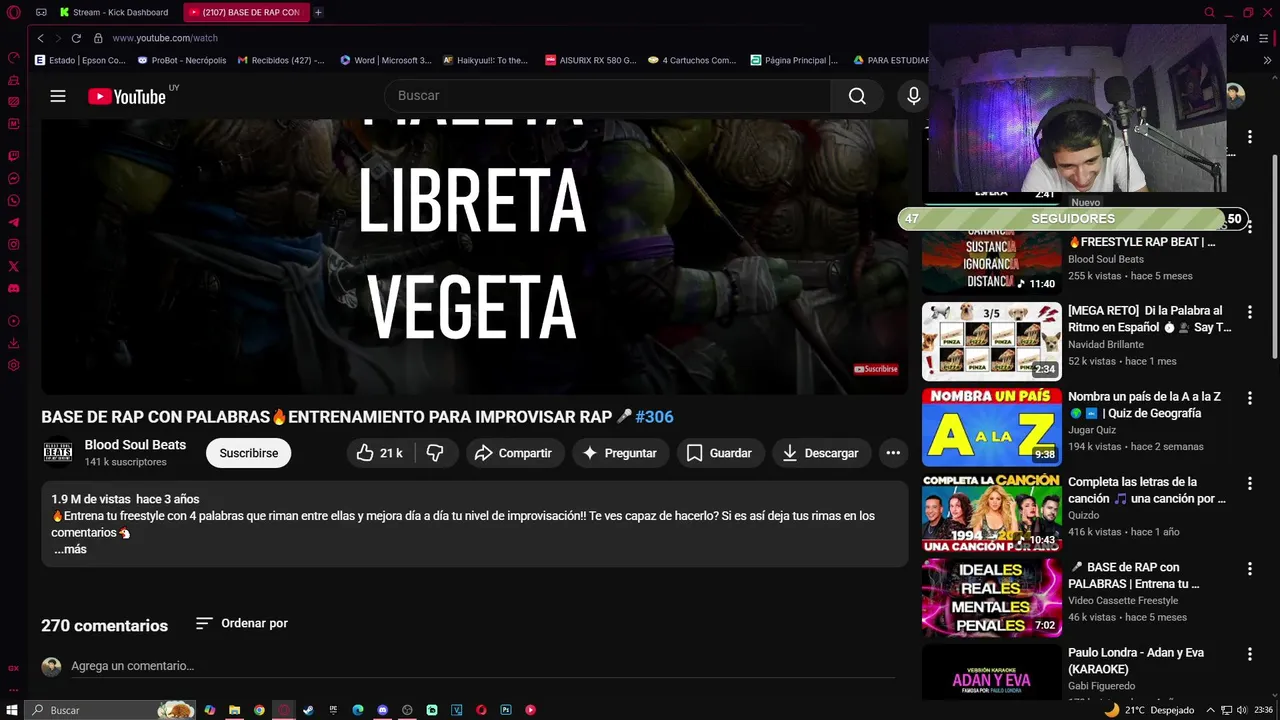This screenshot has width=1280, height=720.
Task: Open Messenger in Opera sidebar
Action: [x=13, y=178]
